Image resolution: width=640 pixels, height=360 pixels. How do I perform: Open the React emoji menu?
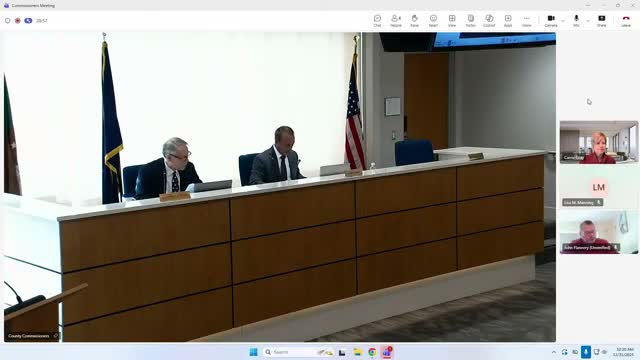coord(433,20)
